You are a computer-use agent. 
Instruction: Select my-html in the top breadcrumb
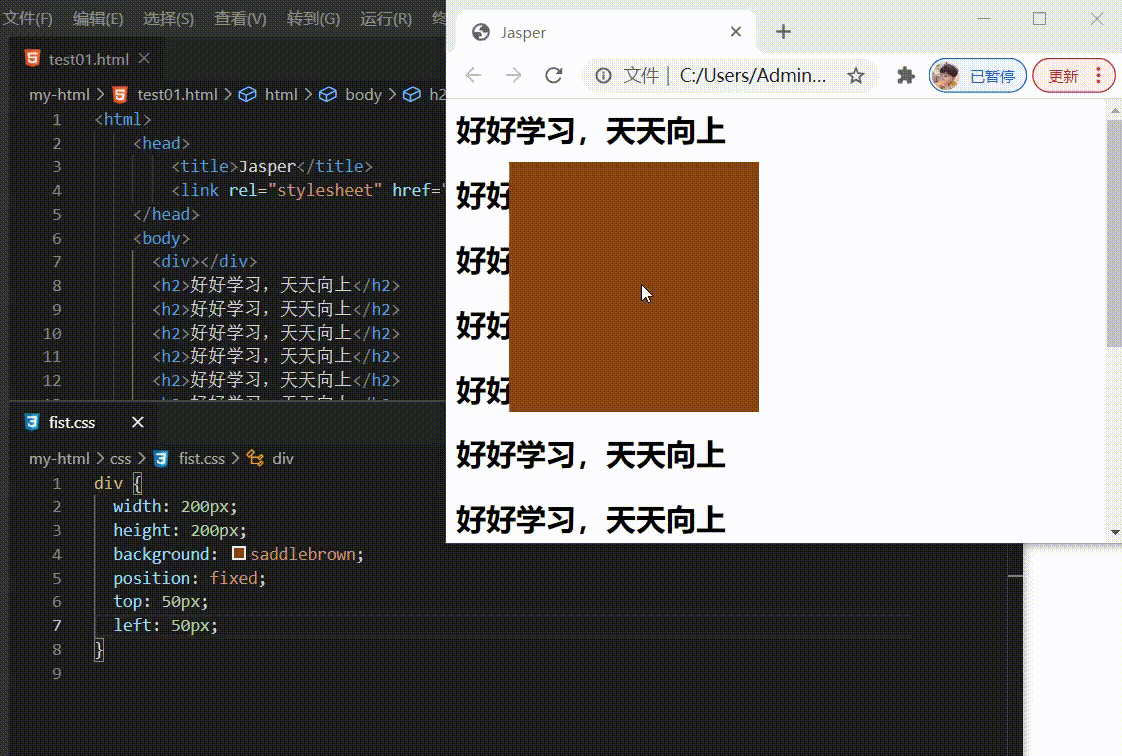pos(59,94)
